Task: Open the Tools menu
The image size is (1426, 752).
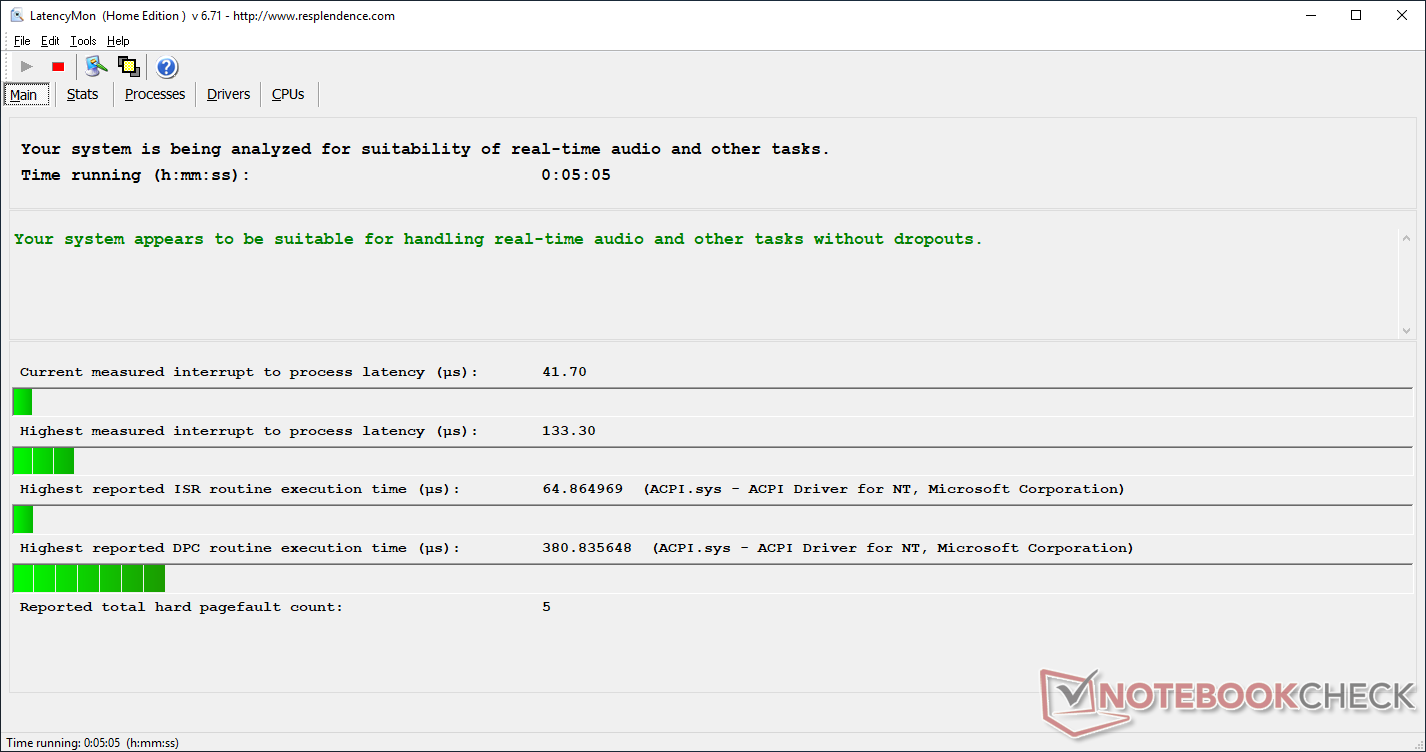Action: 83,41
